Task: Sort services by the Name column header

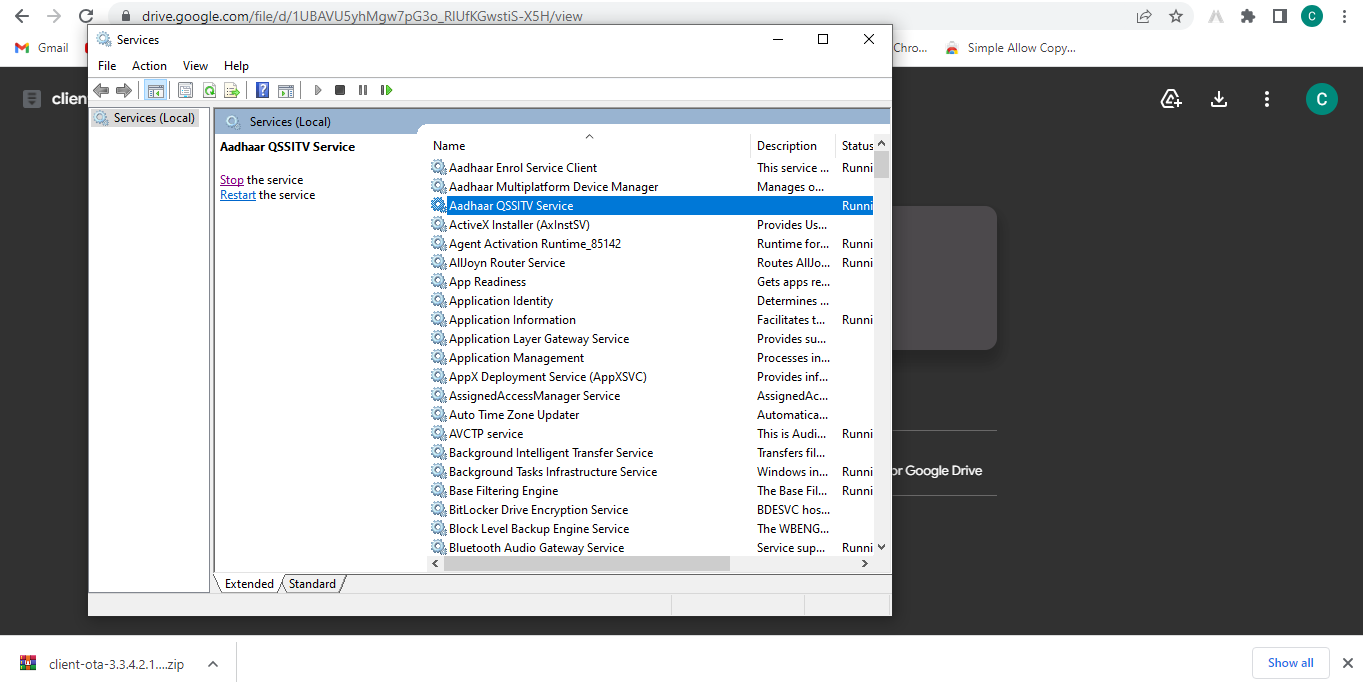Action: pos(588,146)
